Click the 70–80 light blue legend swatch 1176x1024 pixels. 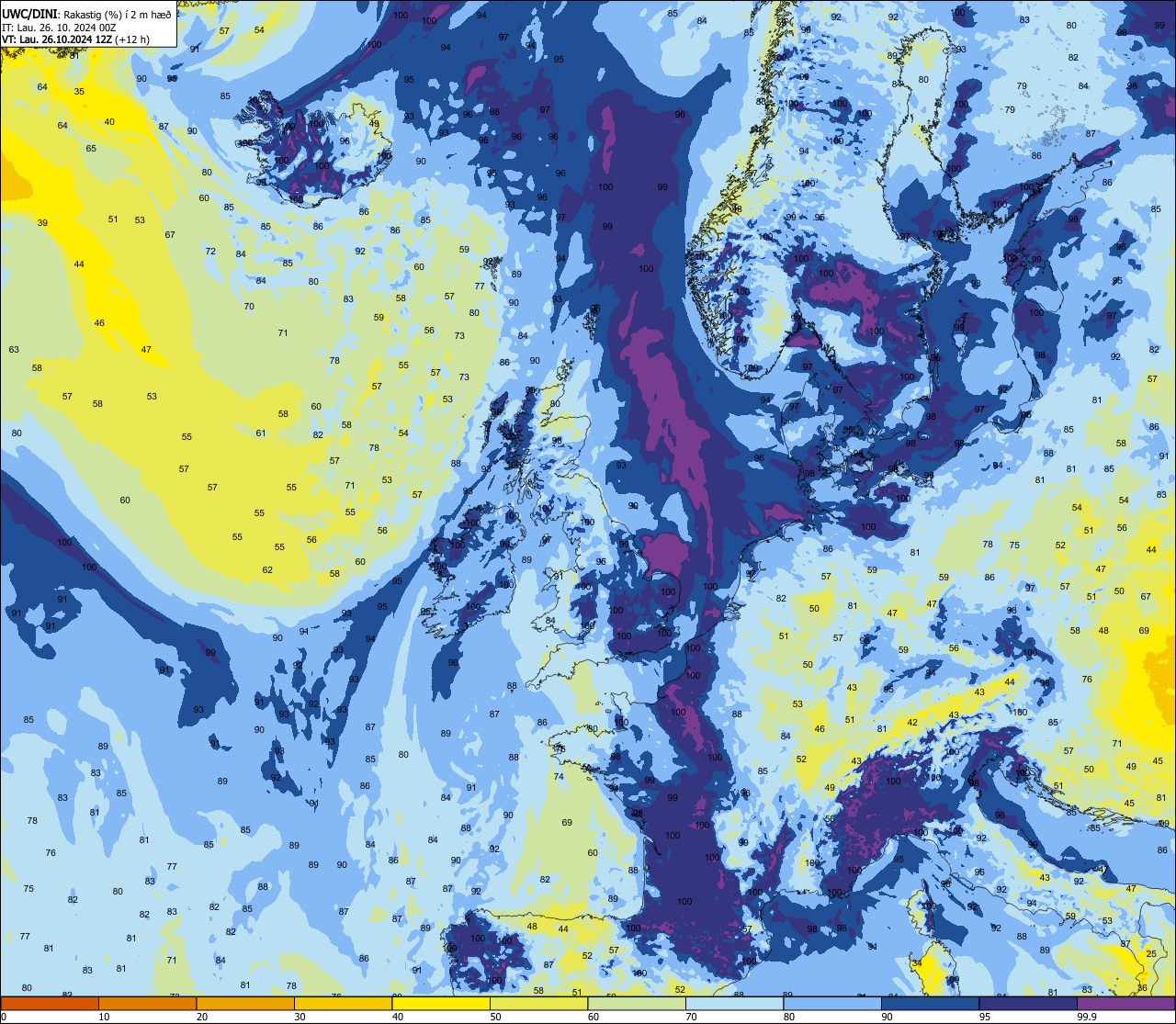(734, 1003)
